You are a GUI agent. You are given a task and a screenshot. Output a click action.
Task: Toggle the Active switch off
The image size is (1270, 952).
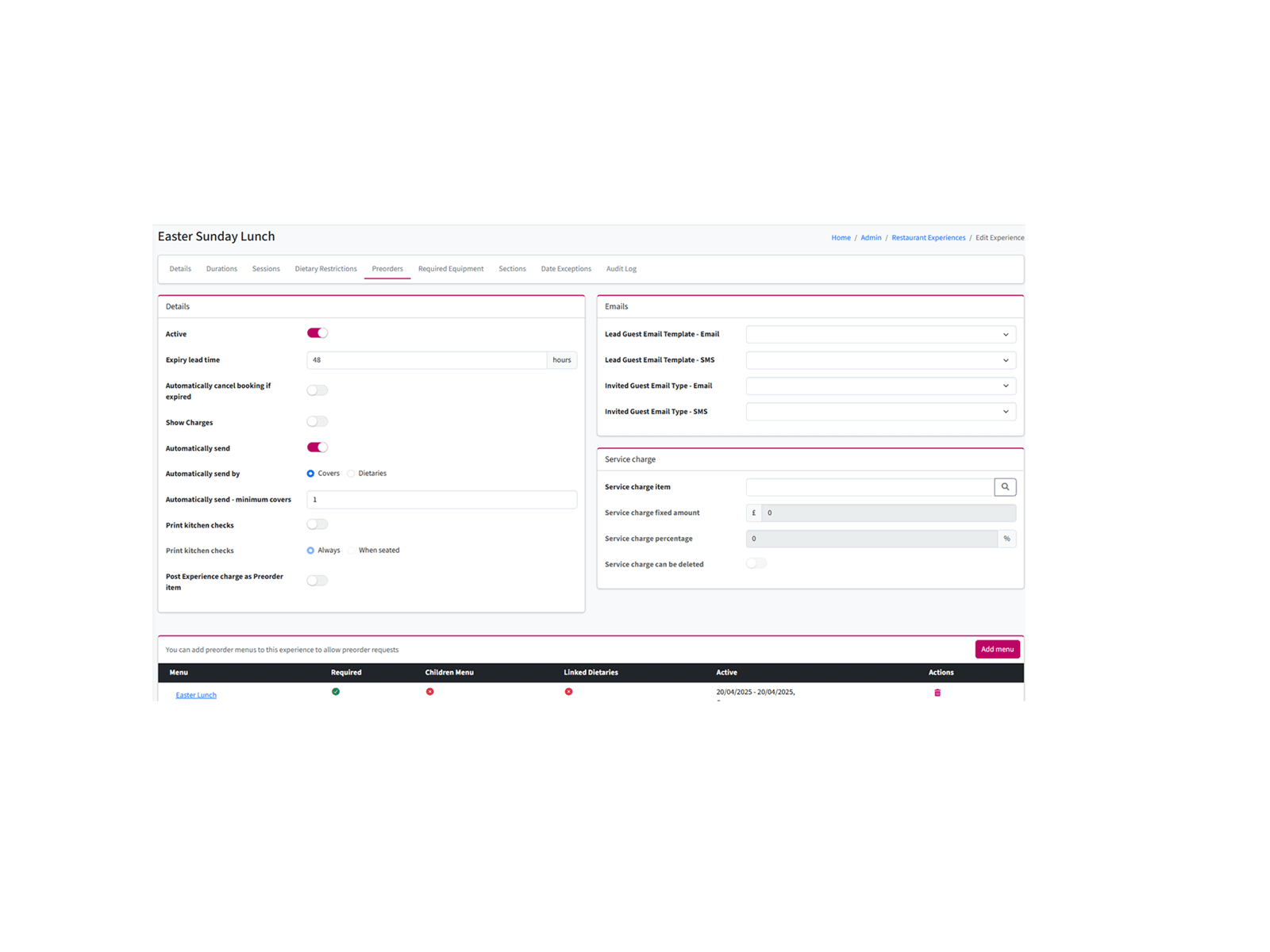[x=317, y=333]
